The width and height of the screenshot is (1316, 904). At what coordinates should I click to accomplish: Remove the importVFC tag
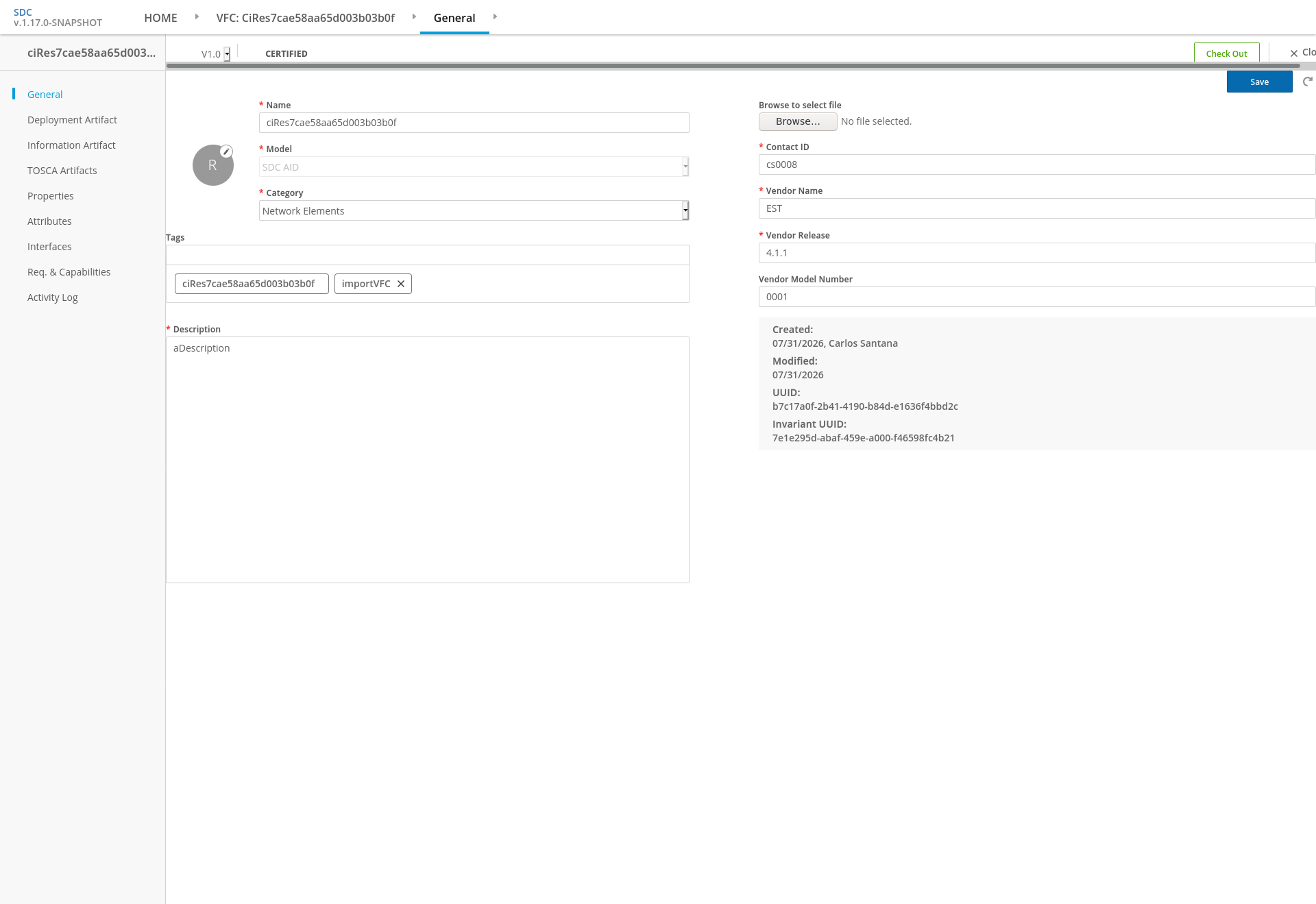[x=401, y=284]
